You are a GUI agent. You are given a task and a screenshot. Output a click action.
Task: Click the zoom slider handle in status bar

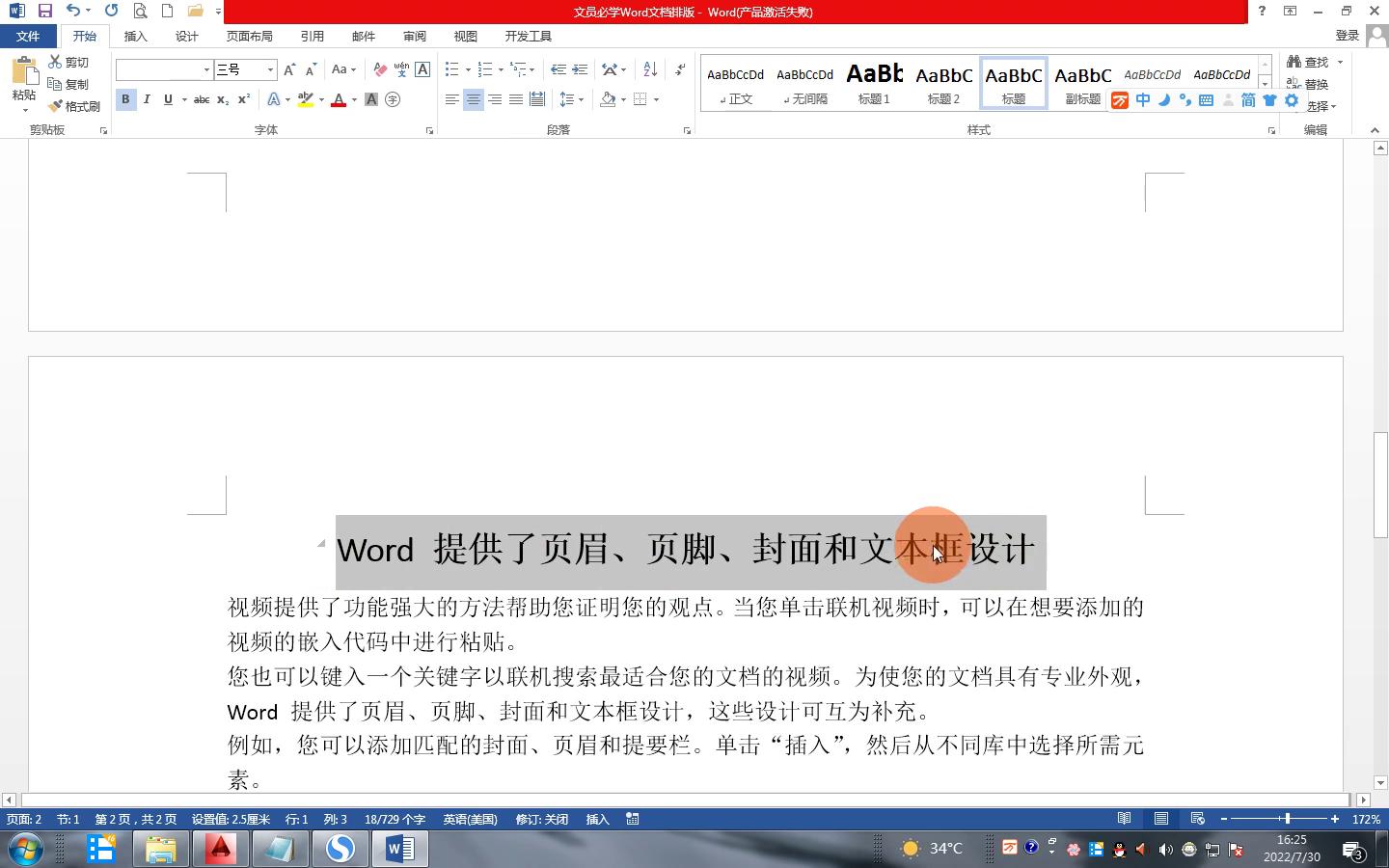click(1287, 819)
